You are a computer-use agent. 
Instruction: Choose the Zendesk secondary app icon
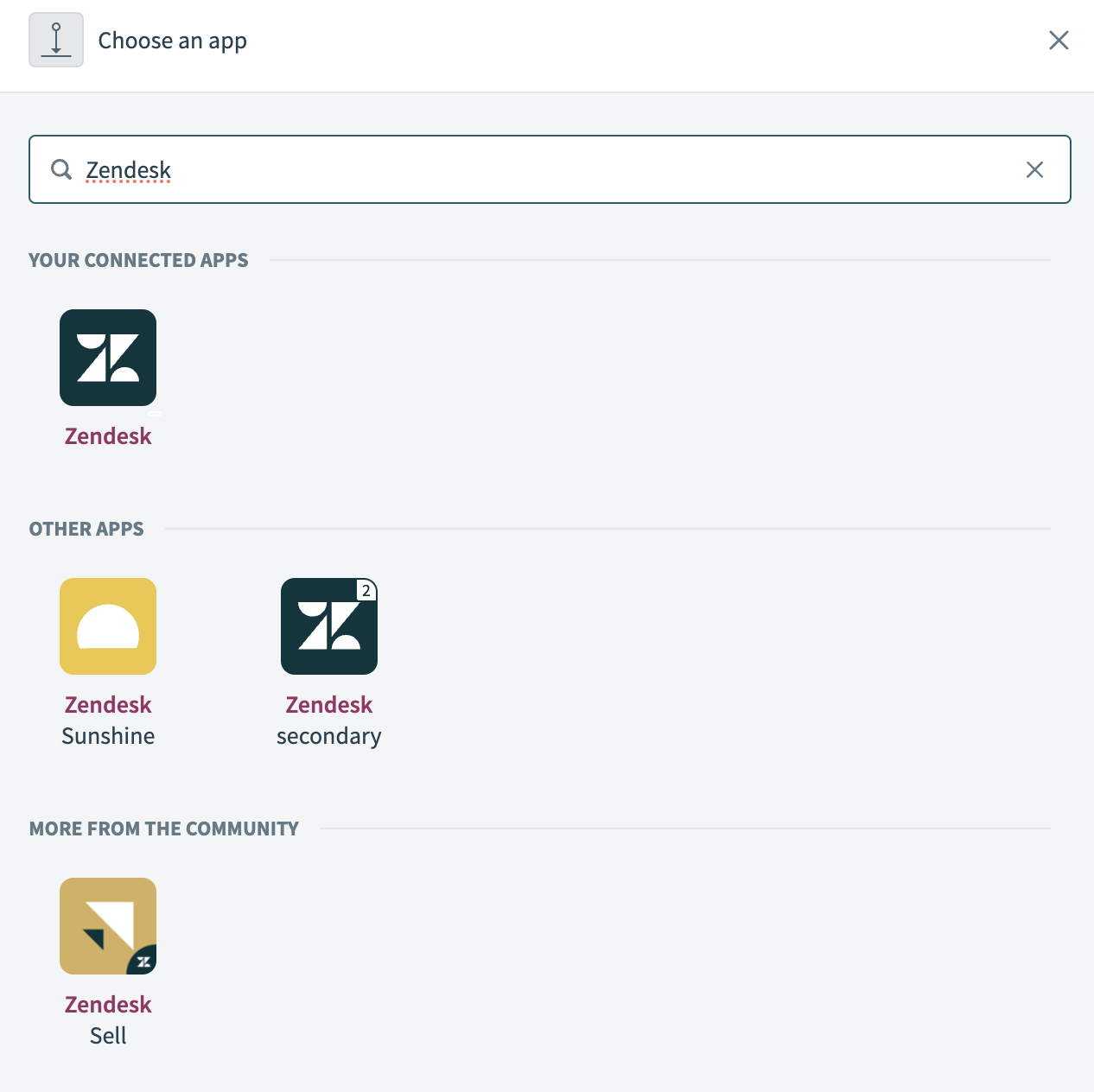click(328, 626)
